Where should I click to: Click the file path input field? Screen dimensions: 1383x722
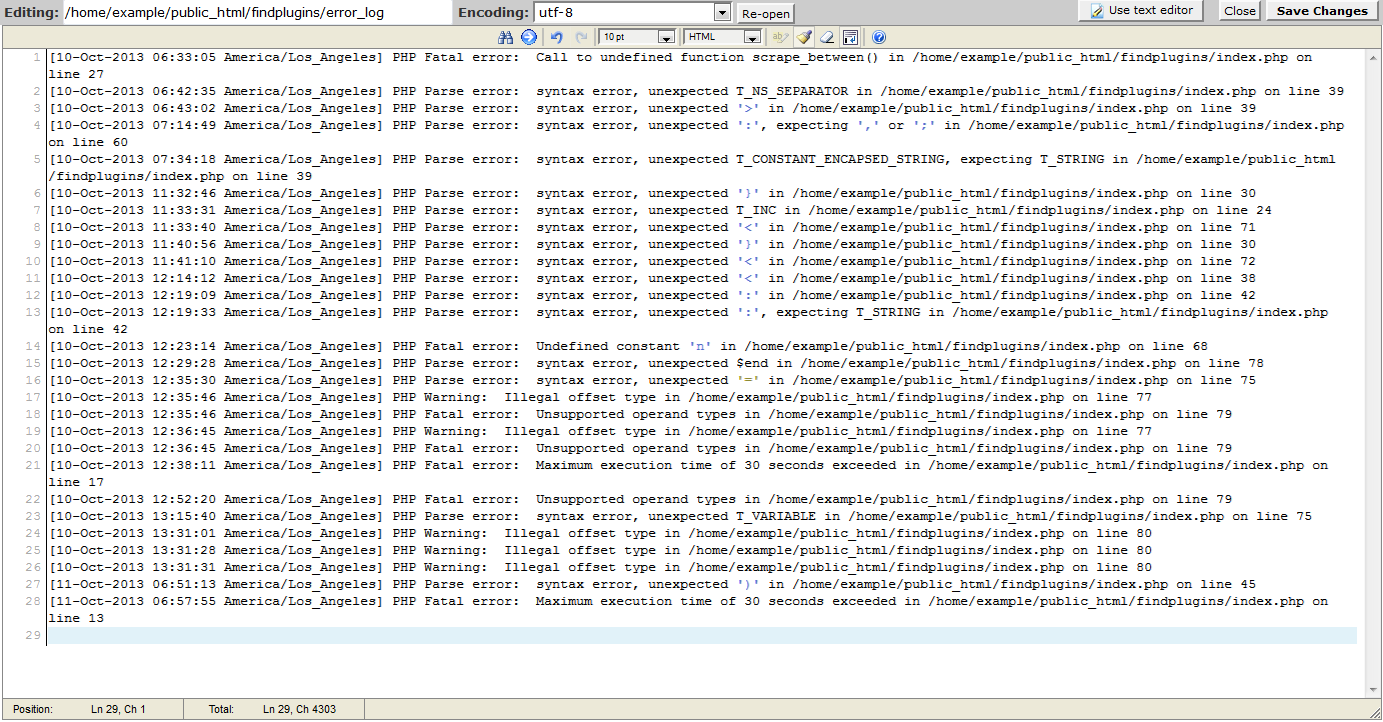point(255,13)
